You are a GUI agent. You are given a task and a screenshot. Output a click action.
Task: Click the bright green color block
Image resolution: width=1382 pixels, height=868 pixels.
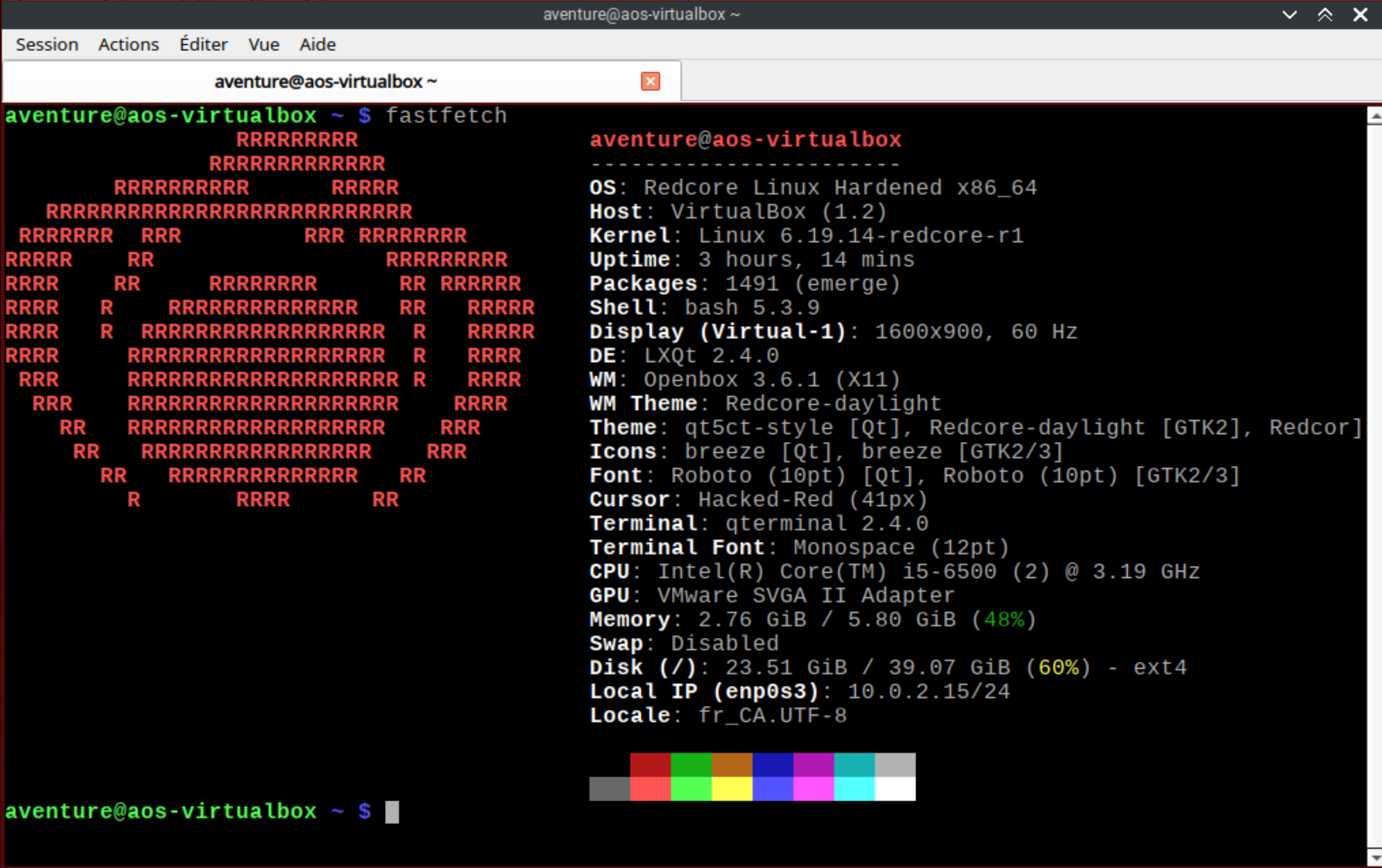point(691,789)
